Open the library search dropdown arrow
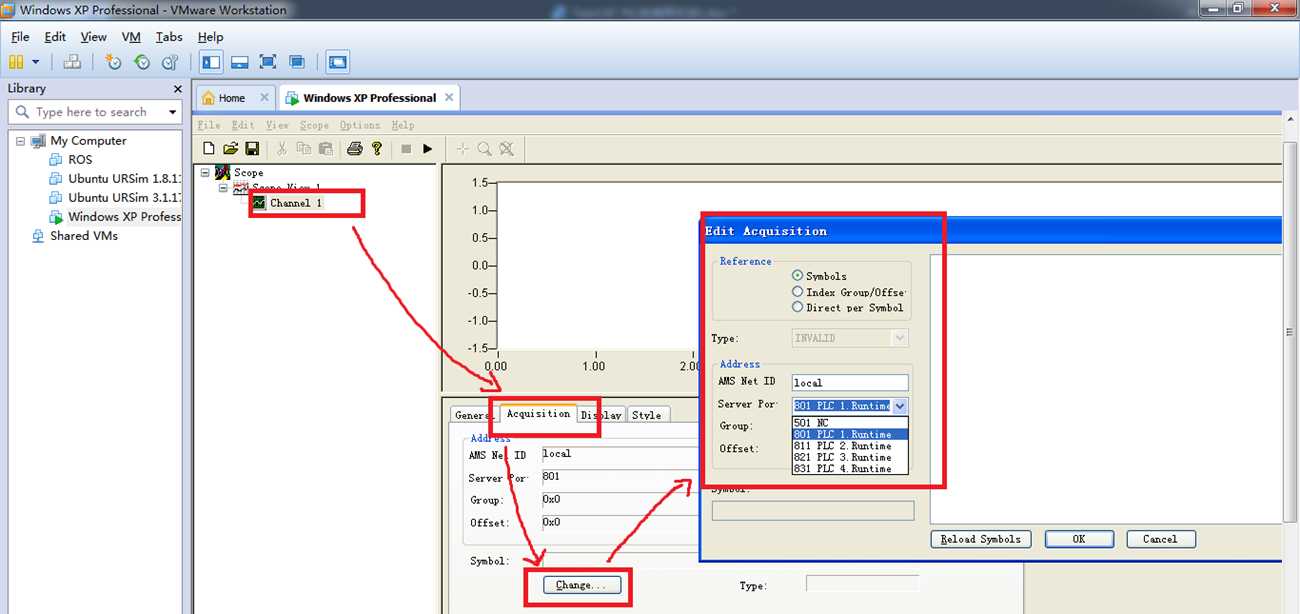The height and width of the screenshot is (614, 1300). pos(173,112)
